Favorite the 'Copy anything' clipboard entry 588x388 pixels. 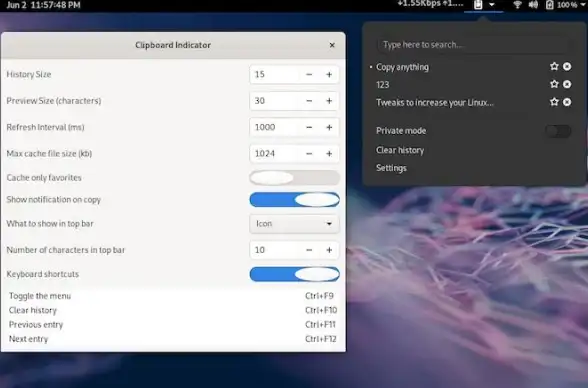554,66
